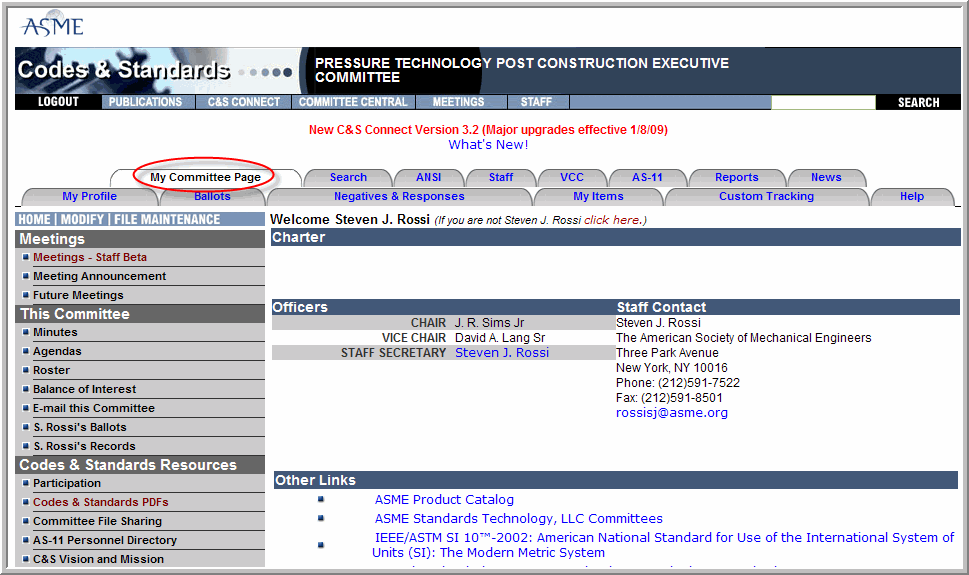Open S. Rossi's Records link

pos(84,446)
